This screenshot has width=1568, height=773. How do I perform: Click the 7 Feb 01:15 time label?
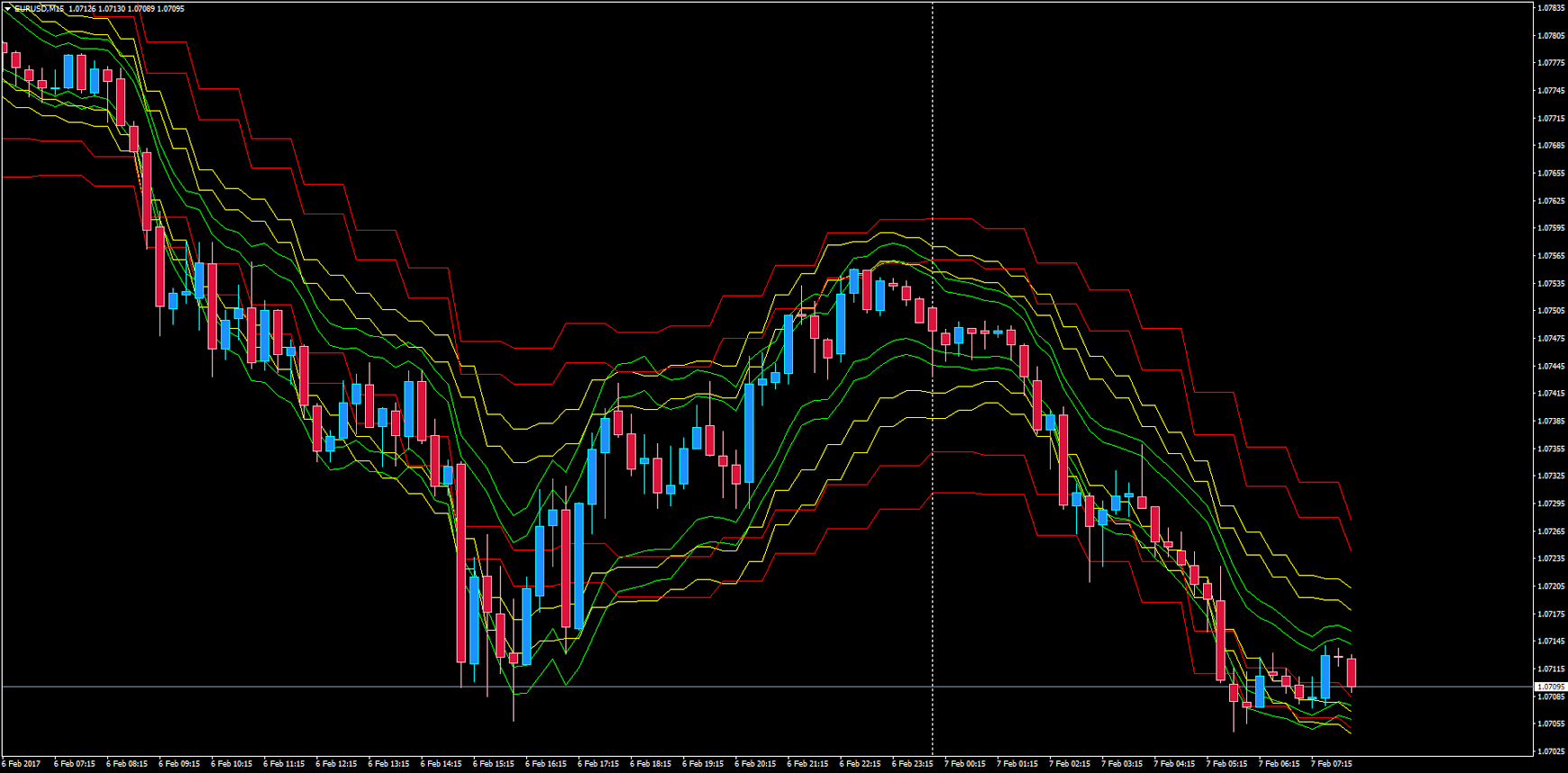pos(1017,764)
